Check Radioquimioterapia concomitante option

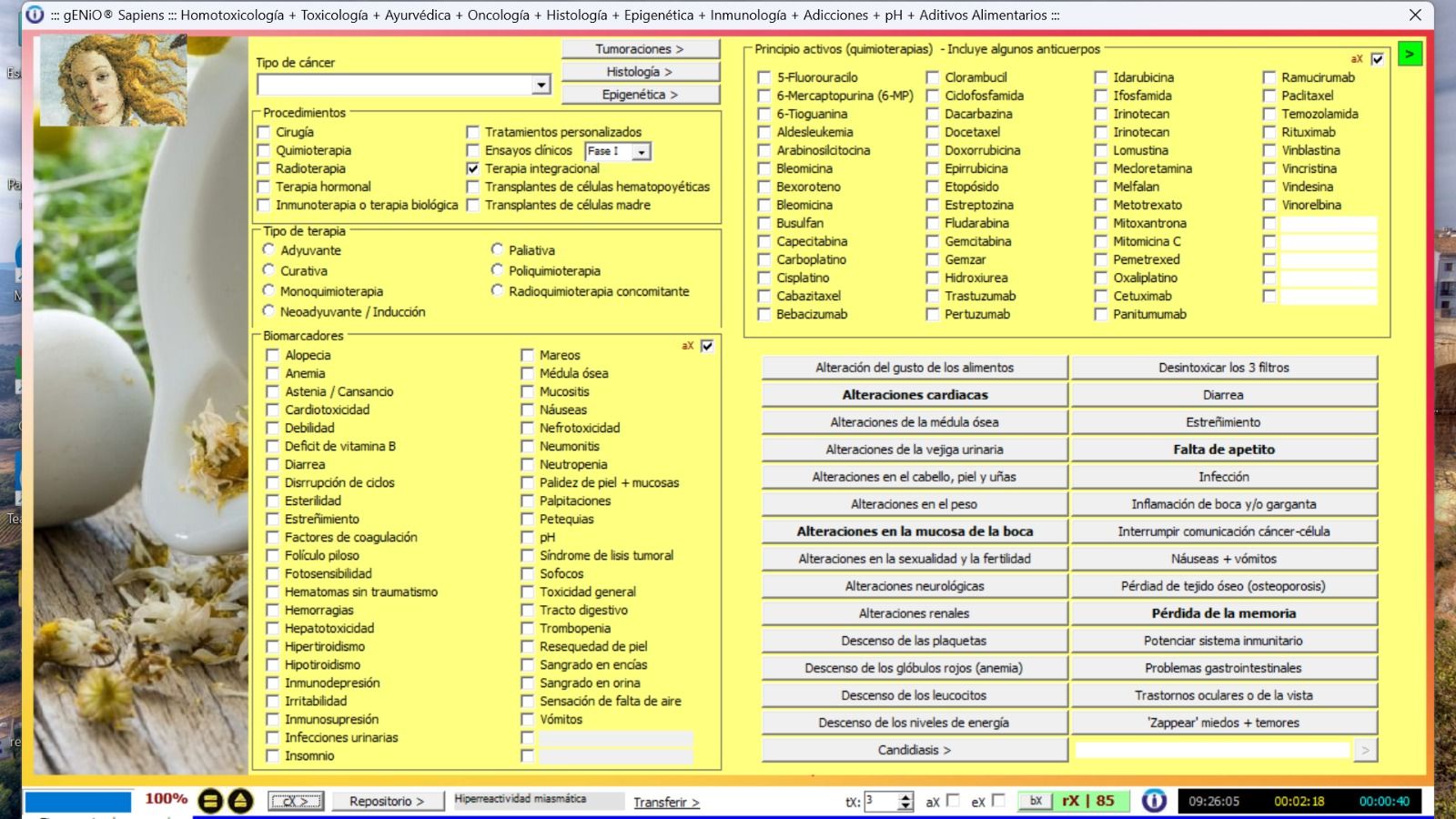(x=497, y=290)
